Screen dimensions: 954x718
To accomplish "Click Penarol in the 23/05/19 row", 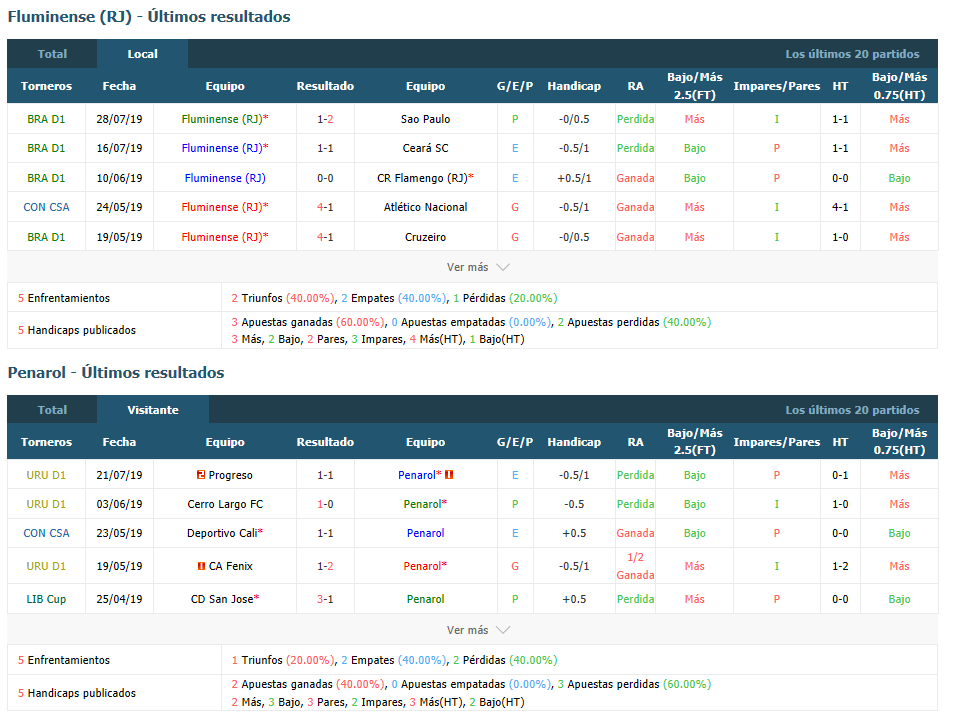I will coord(425,533).
